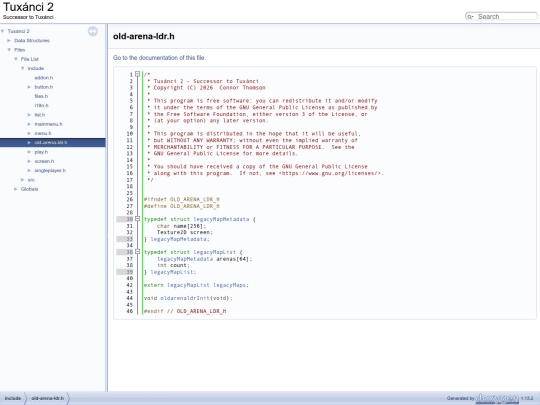Open files.h in the file tree
The width and height of the screenshot is (540, 405).
coord(41,96)
